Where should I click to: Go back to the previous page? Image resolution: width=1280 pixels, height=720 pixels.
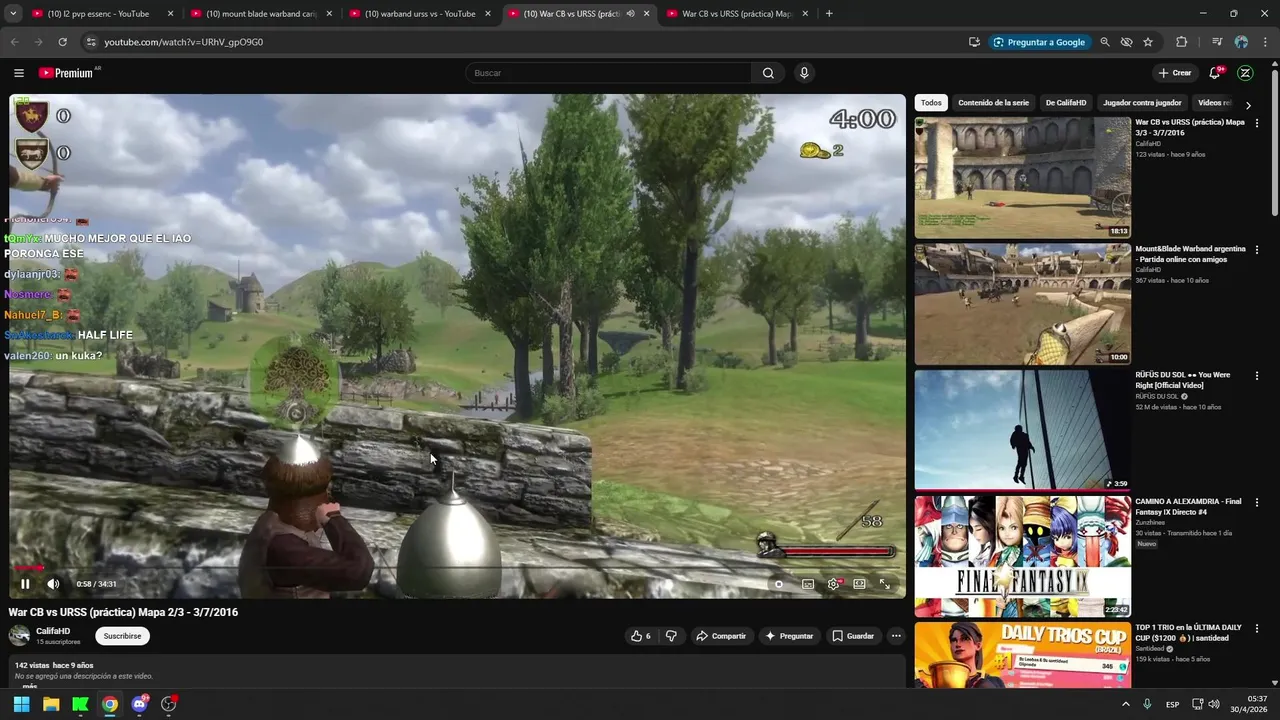(x=15, y=42)
